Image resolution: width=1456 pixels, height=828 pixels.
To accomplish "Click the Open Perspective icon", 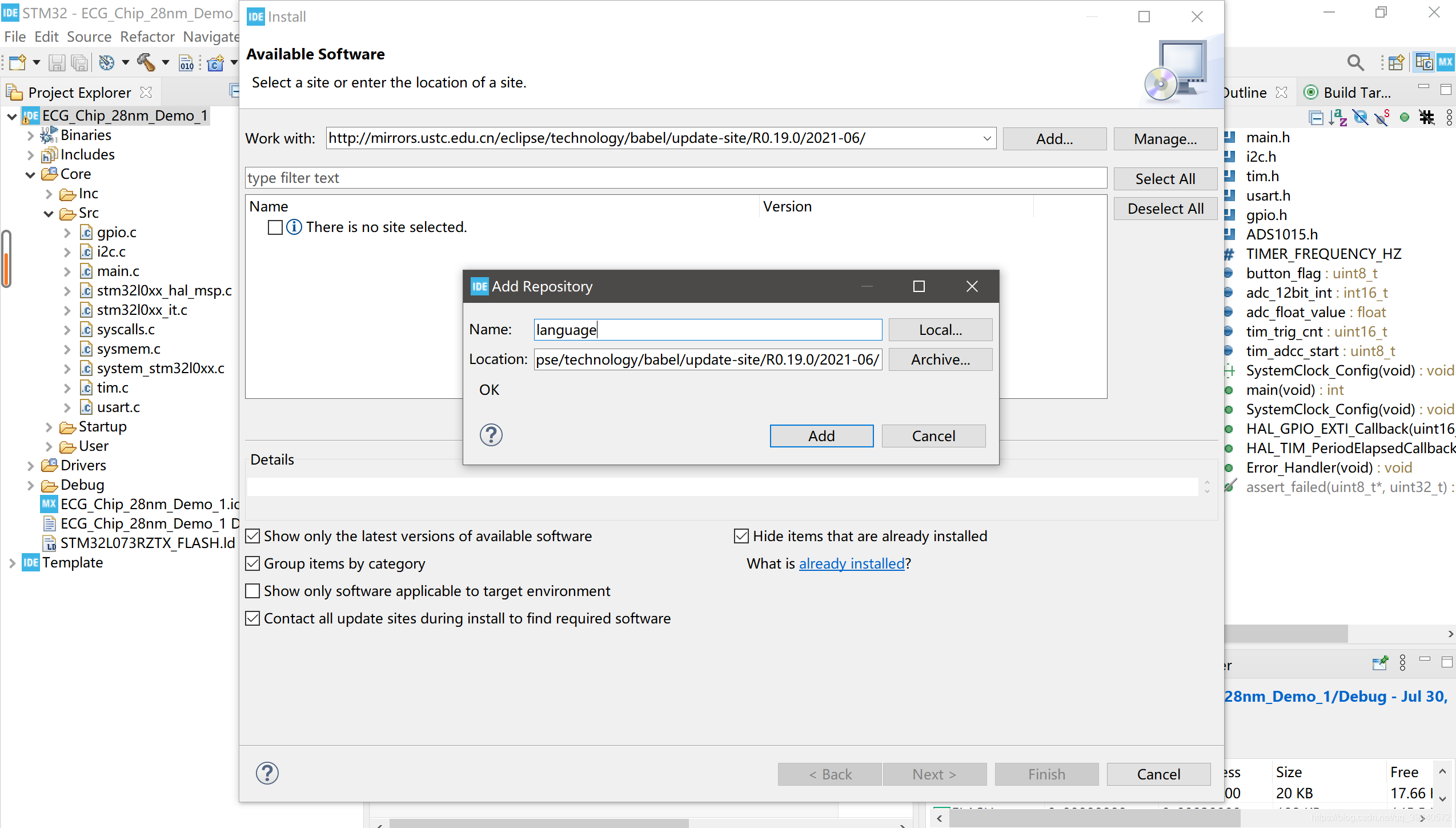I will (x=1396, y=62).
